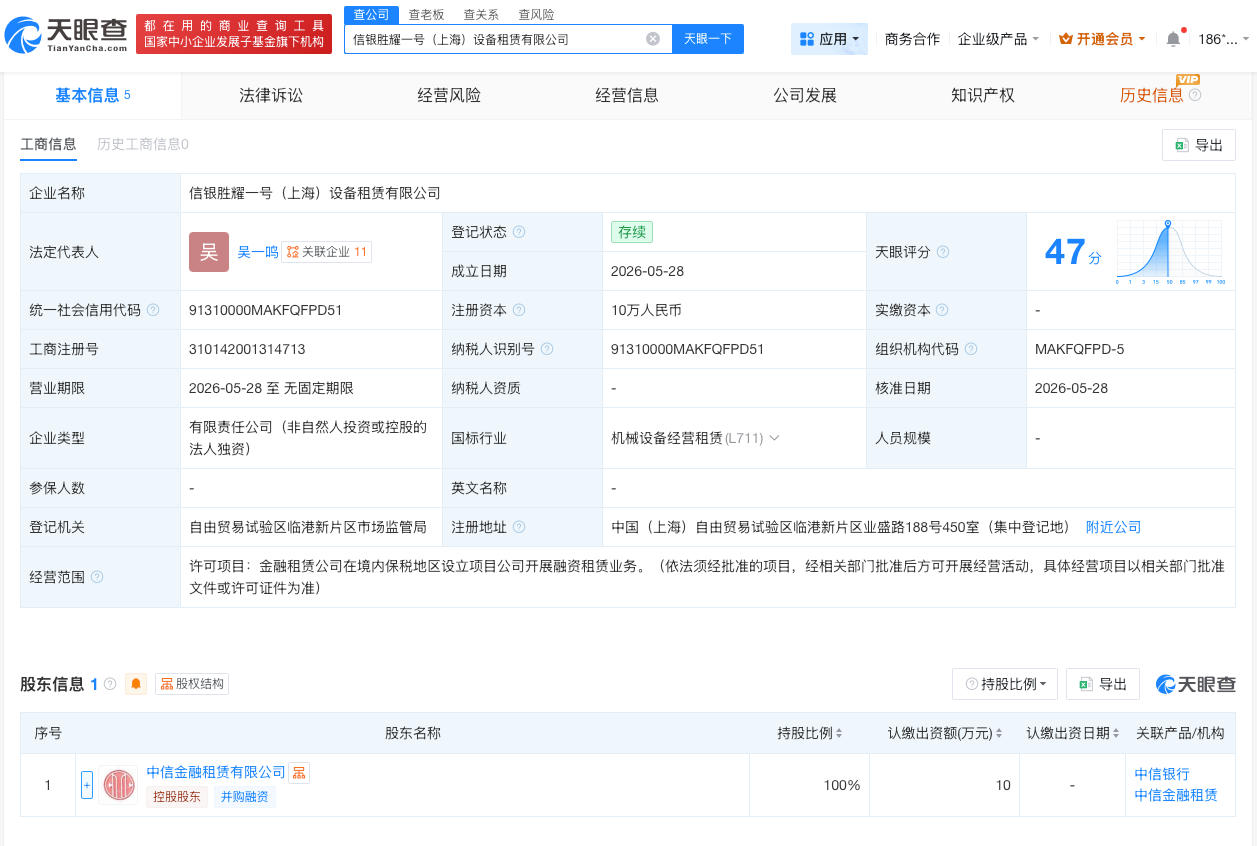Open the 知识产权 tab
Screen dimensions: 1257x846
[x=983, y=95]
